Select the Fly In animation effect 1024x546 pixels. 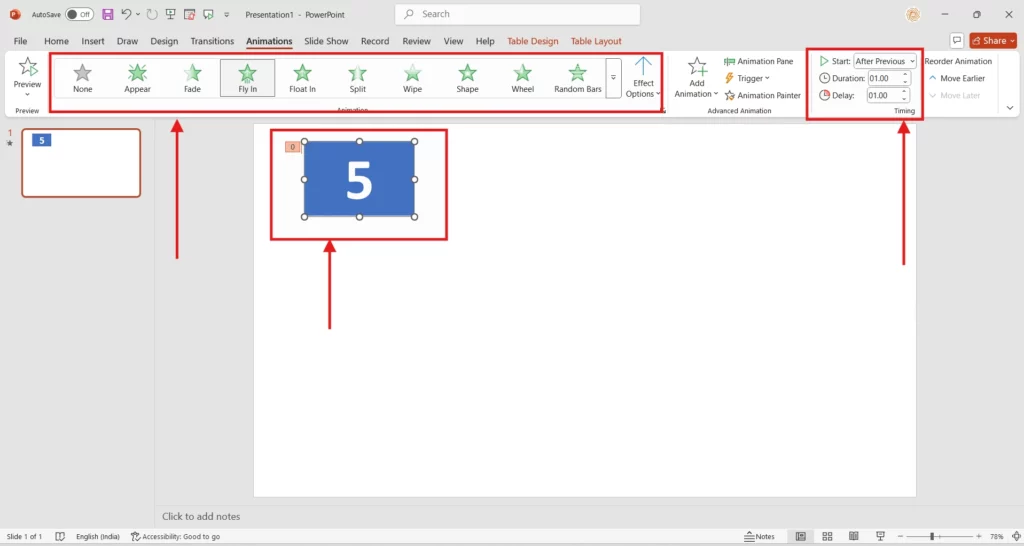[x=248, y=78]
